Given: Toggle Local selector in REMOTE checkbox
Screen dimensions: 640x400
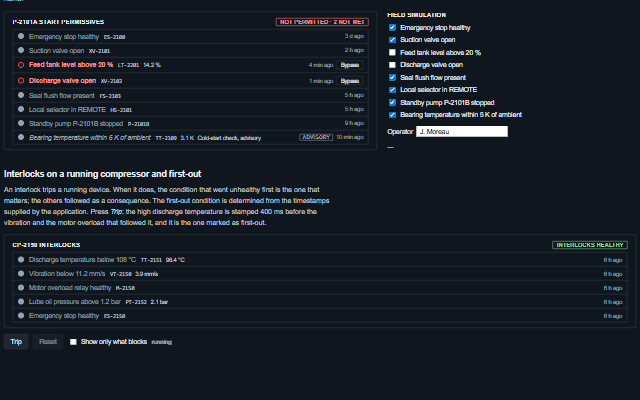Looking at the screenshot, I should [392, 90].
